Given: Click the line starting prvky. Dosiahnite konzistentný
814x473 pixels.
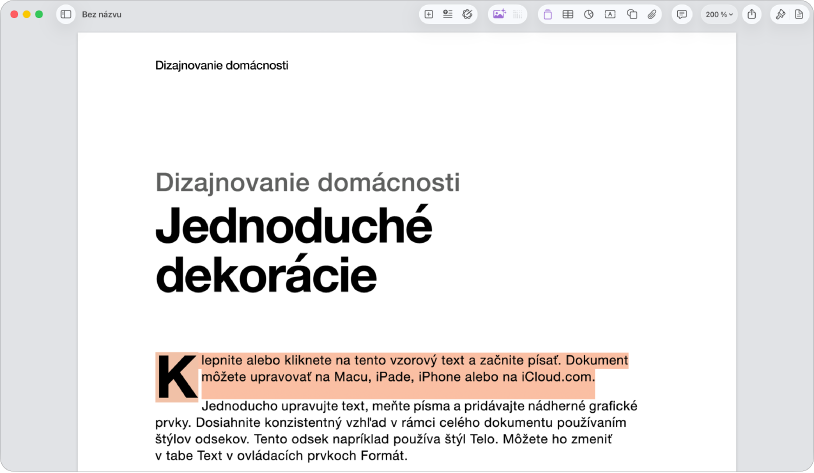Looking at the screenshot, I should click(x=391, y=423).
